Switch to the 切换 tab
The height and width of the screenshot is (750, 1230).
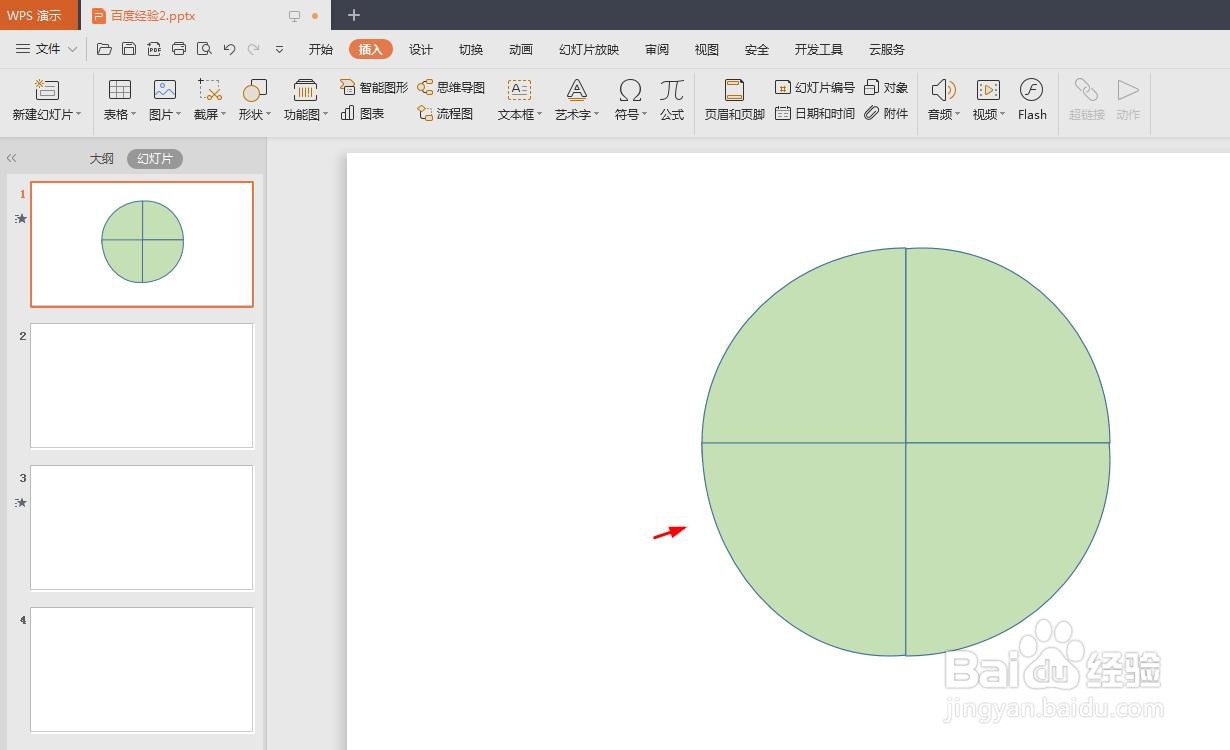click(471, 49)
